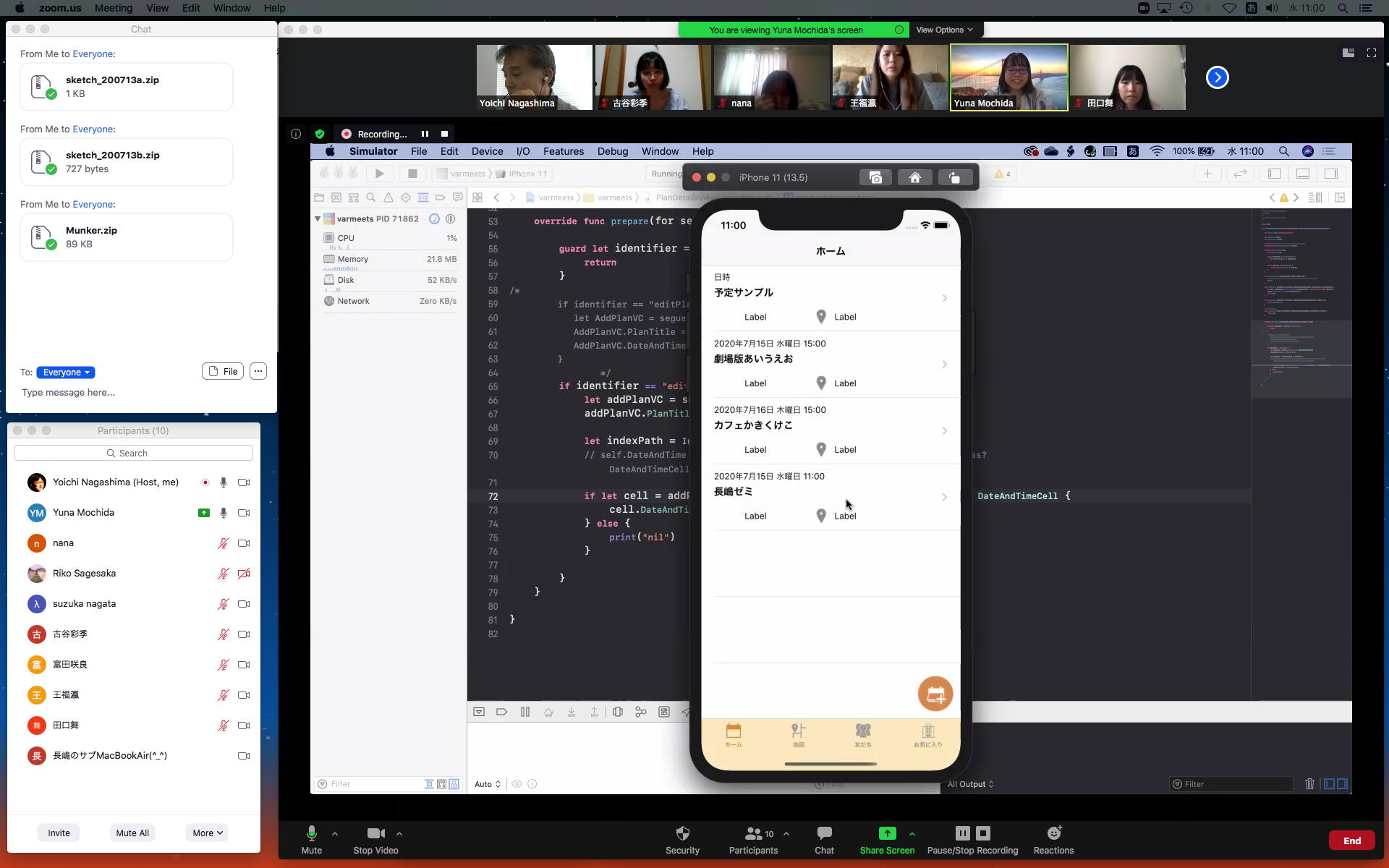Screen dimensions: 1389x868
Task: Click next arrow in participant video strip
Action: tap(1217, 77)
